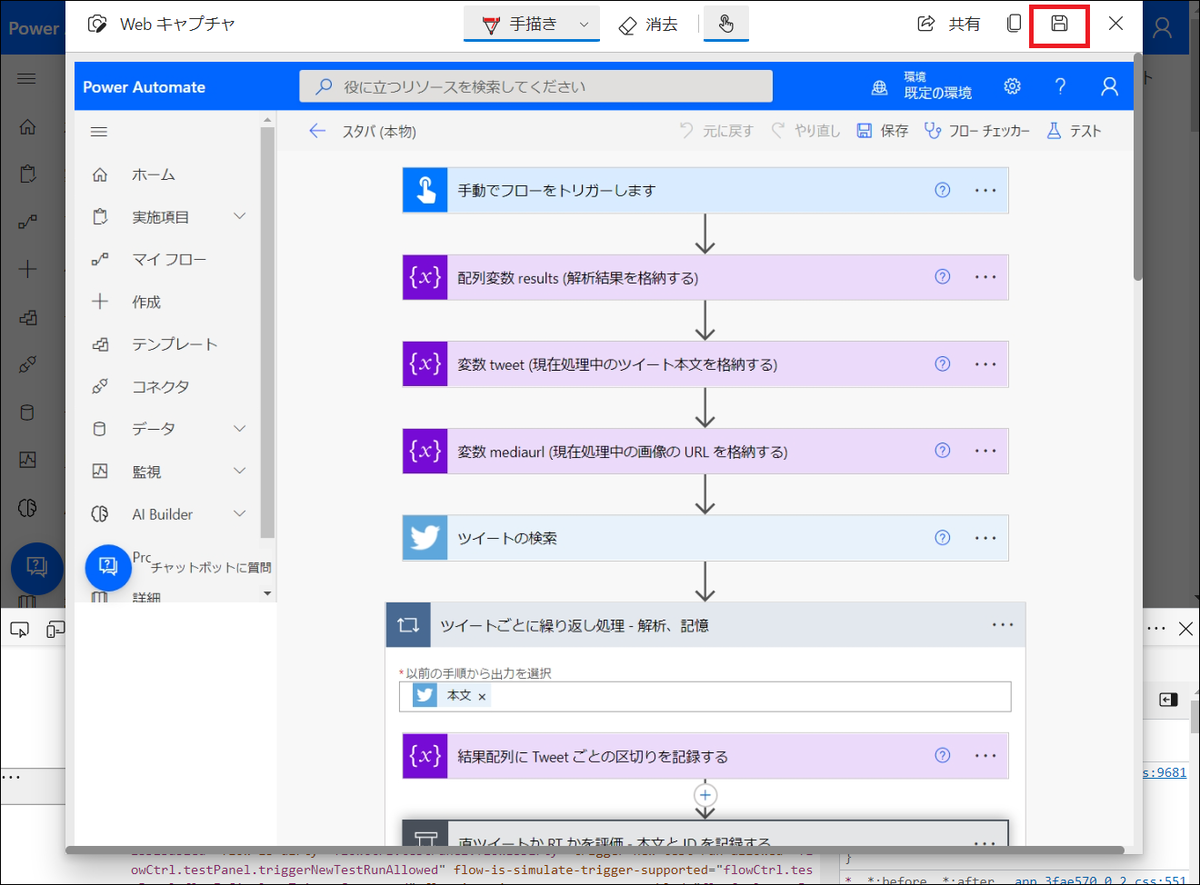1200x885 pixels.
Task: Click Redo (やり直し)
Action: click(806, 131)
